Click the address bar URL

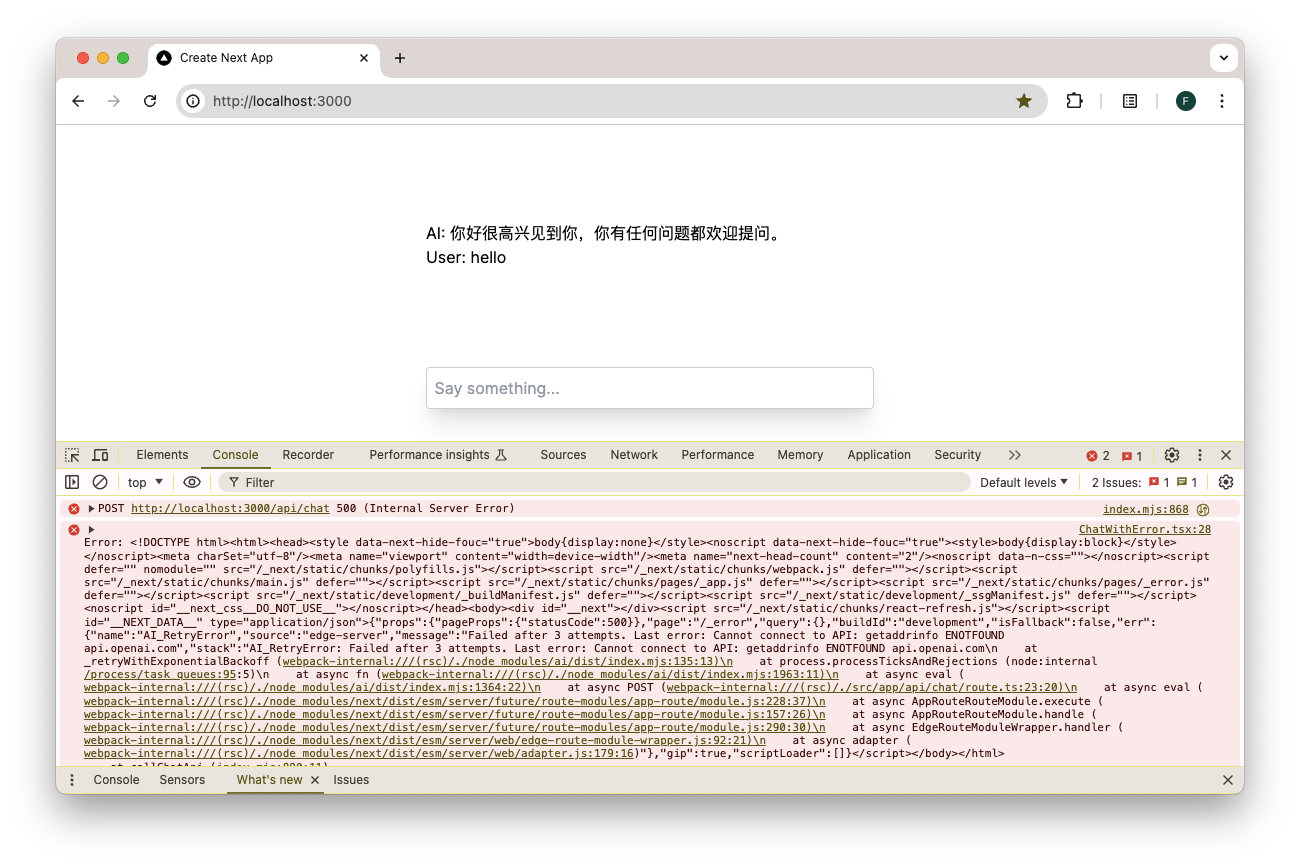[282, 101]
